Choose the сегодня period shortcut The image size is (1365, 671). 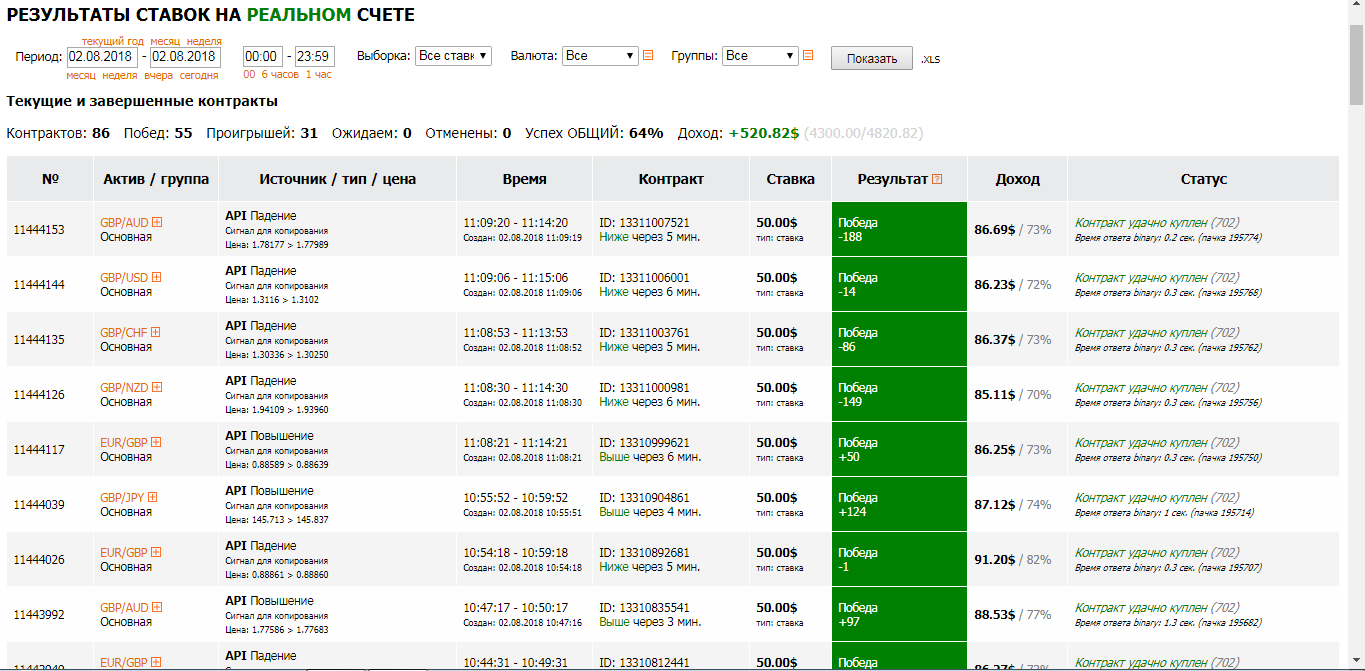(x=199, y=75)
